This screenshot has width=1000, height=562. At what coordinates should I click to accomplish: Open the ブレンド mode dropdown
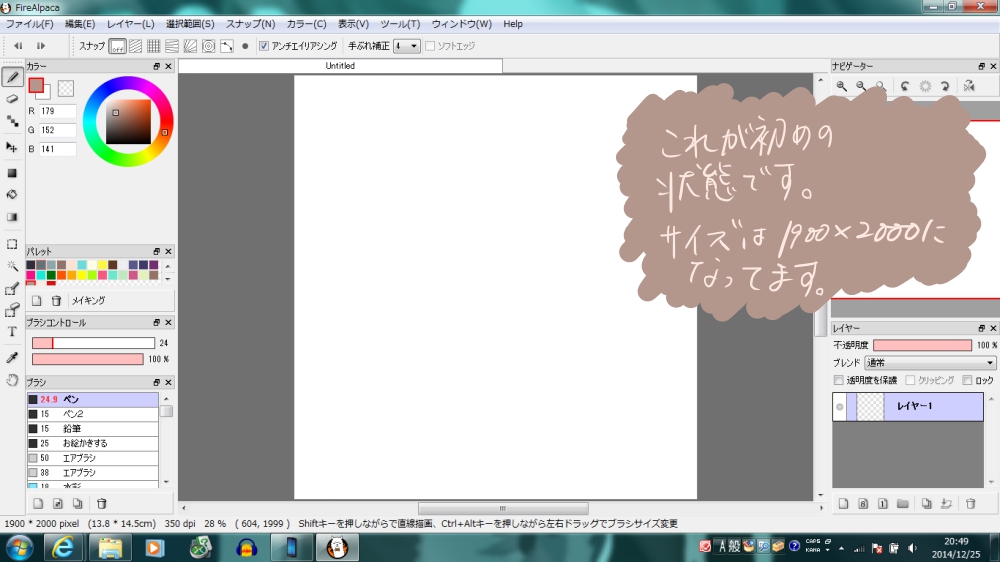point(930,363)
